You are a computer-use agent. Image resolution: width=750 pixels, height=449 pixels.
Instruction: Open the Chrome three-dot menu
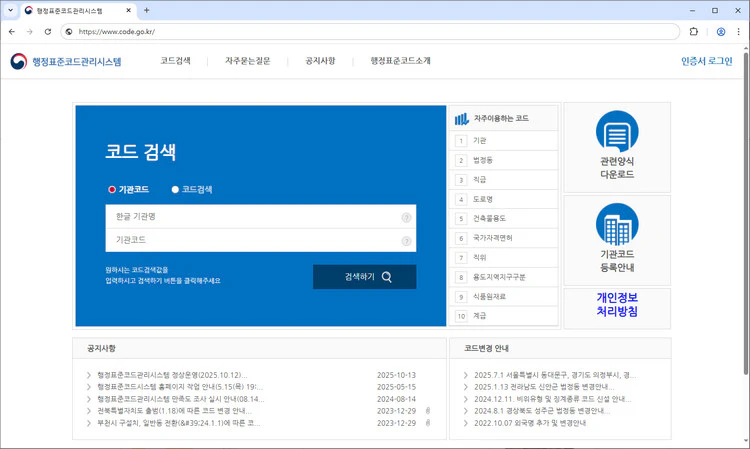[739, 32]
